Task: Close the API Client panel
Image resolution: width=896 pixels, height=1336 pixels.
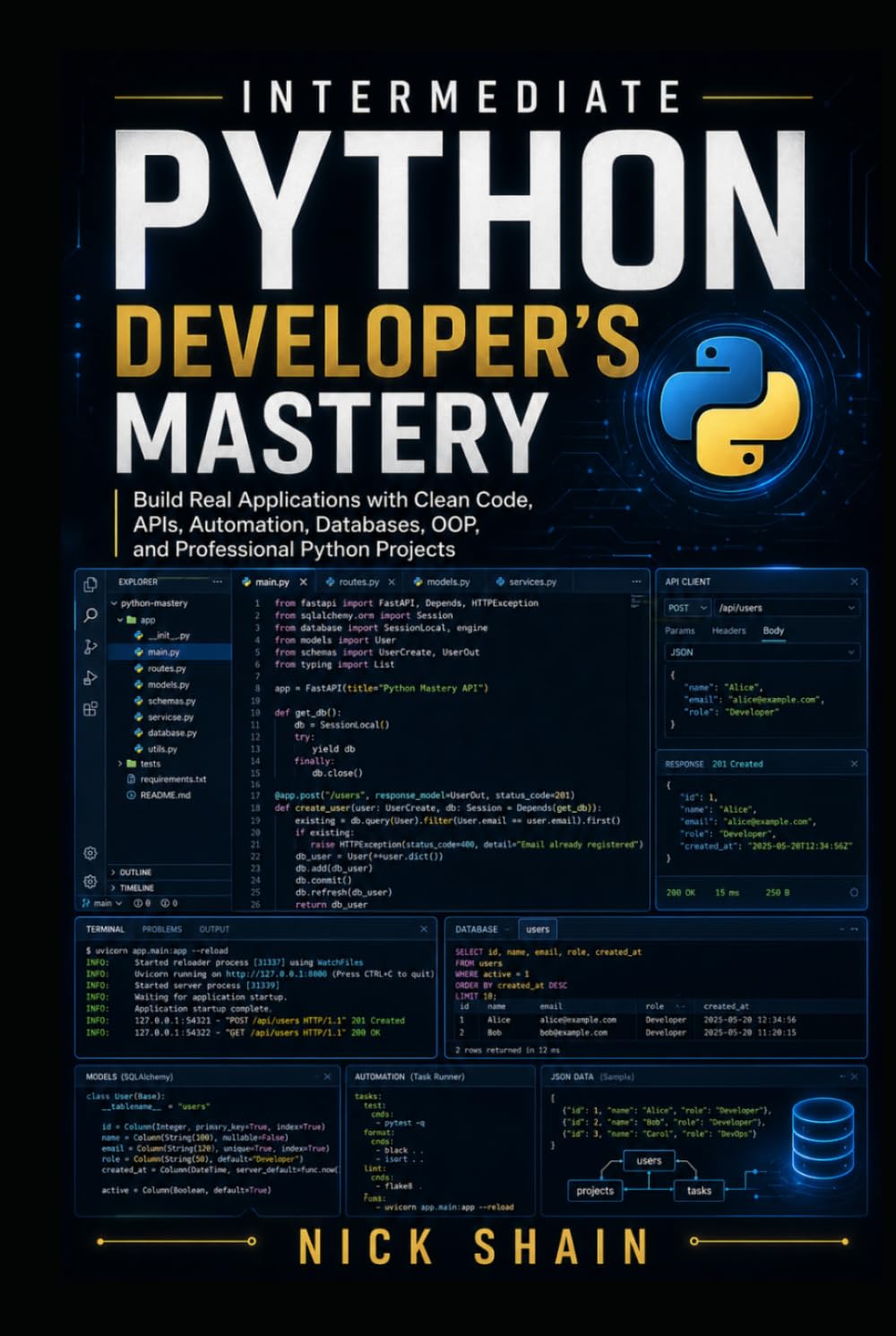Action: pos(854,582)
